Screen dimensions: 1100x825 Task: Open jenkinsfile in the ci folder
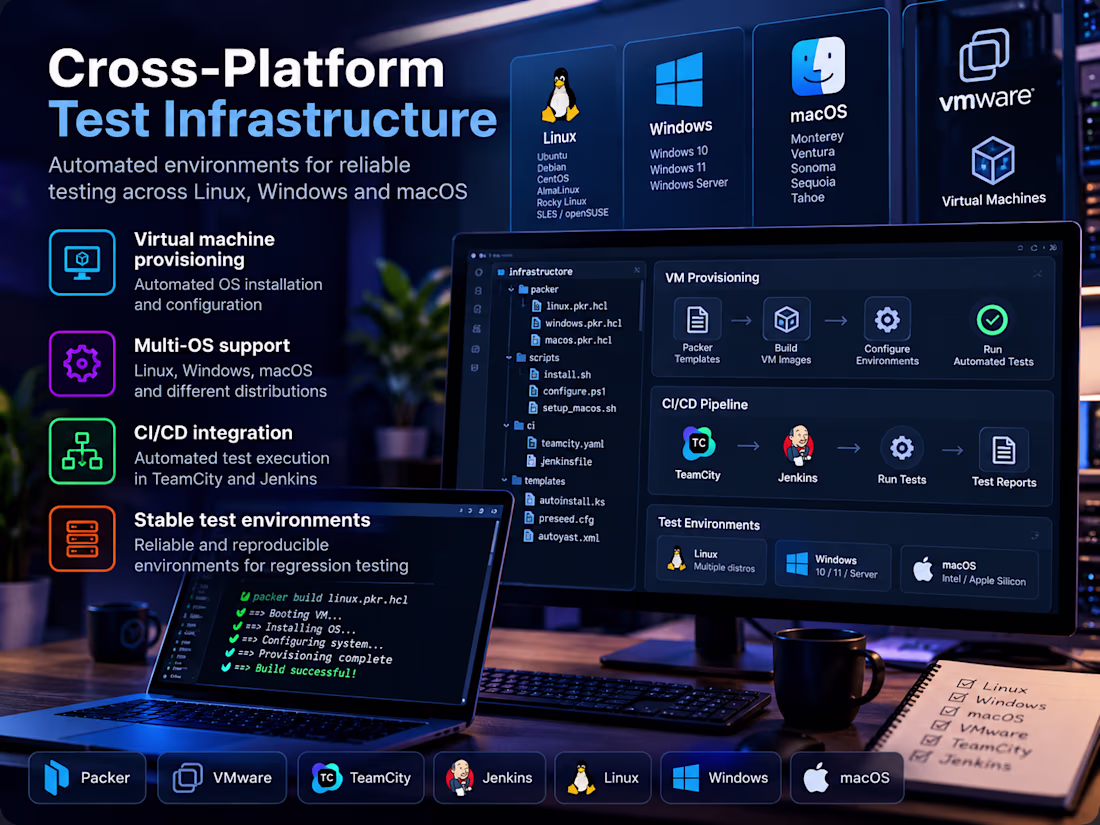pos(559,462)
